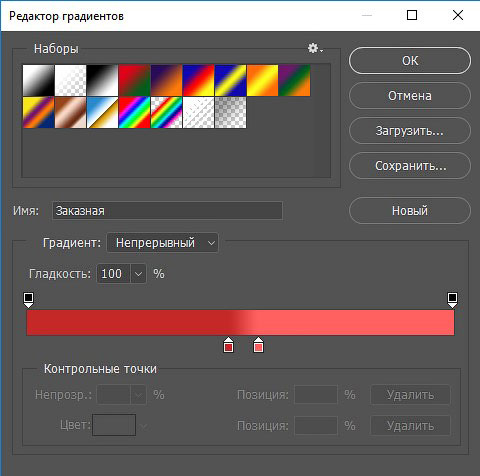The image size is (480, 476).
Task: Select the left opacity stop above gradient
Action: 29,300
